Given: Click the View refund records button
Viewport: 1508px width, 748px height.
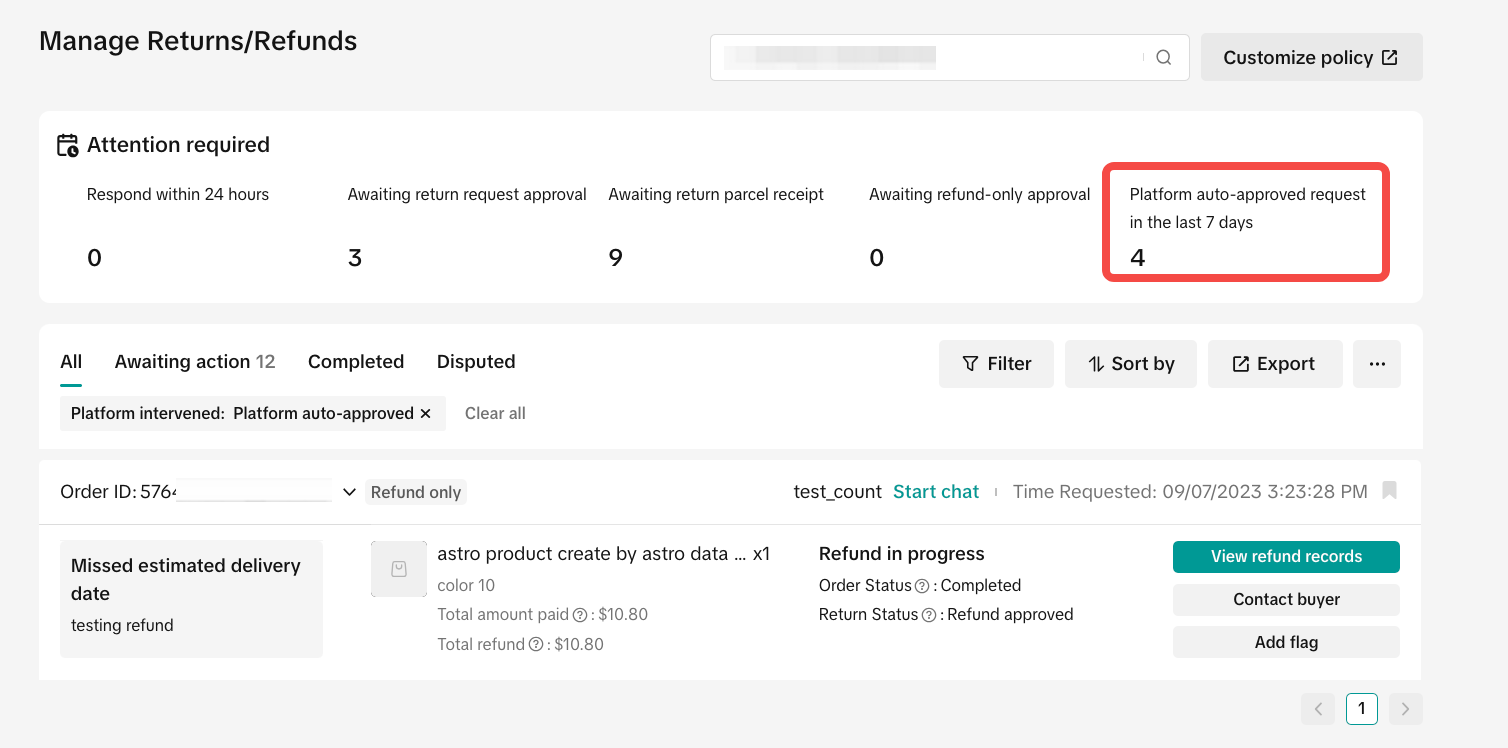Looking at the screenshot, I should point(1286,557).
